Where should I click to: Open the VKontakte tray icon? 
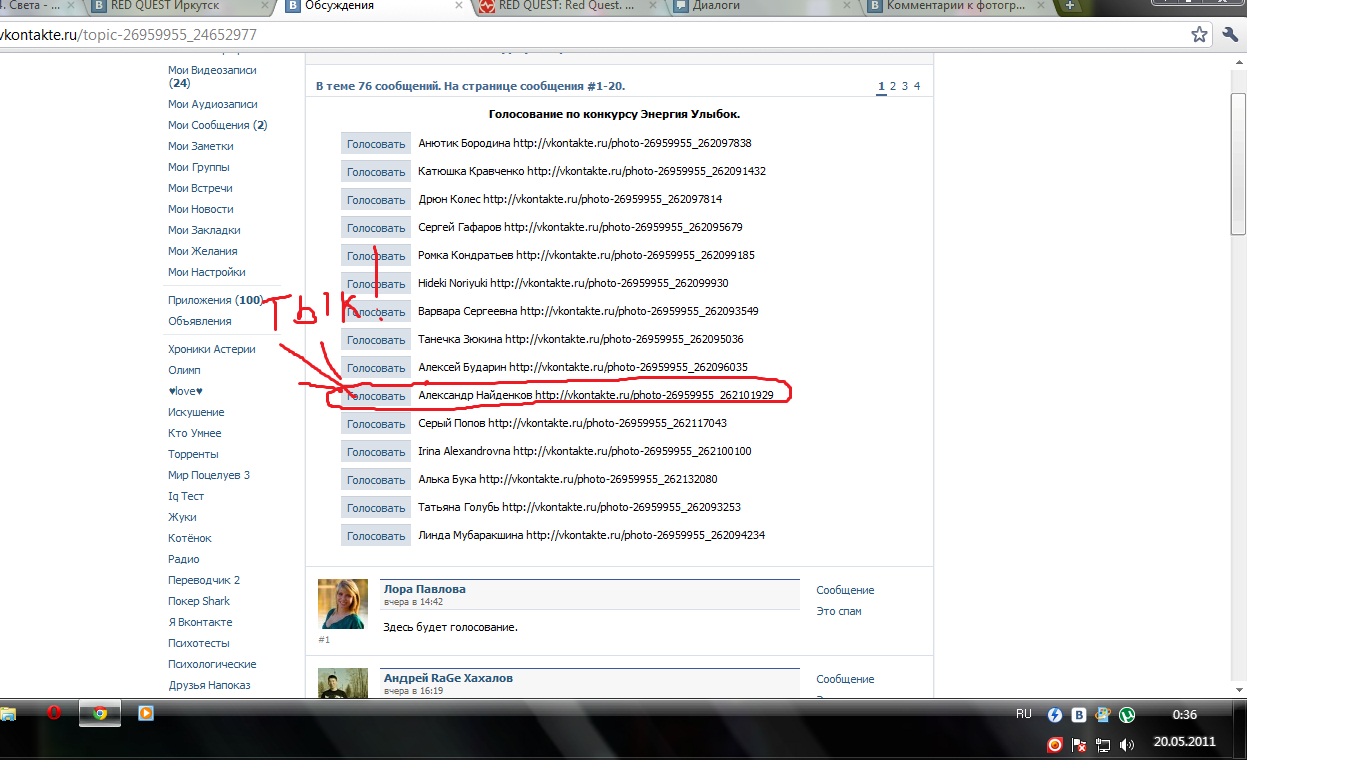click(x=1079, y=715)
